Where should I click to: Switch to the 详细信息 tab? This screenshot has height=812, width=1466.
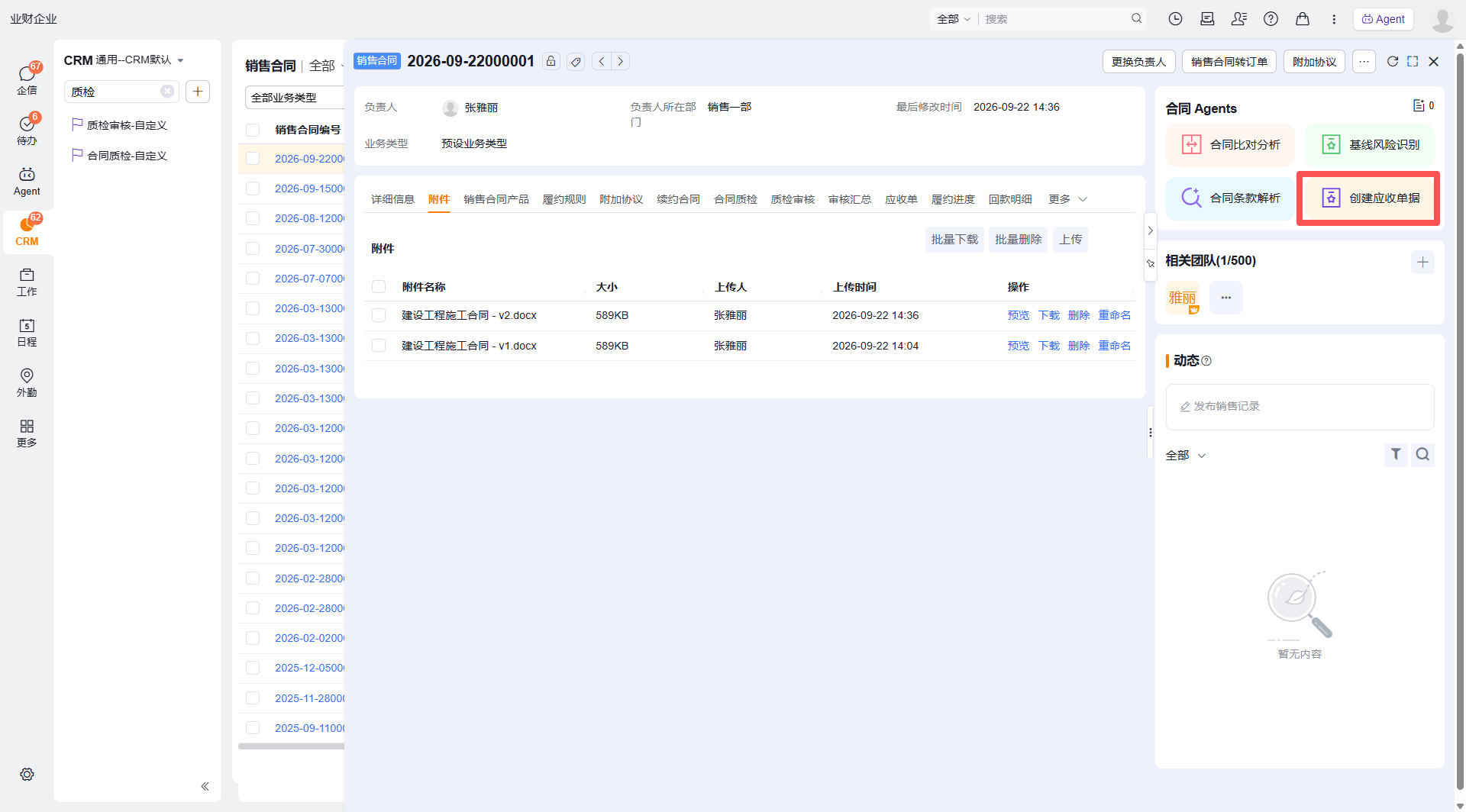tap(392, 199)
